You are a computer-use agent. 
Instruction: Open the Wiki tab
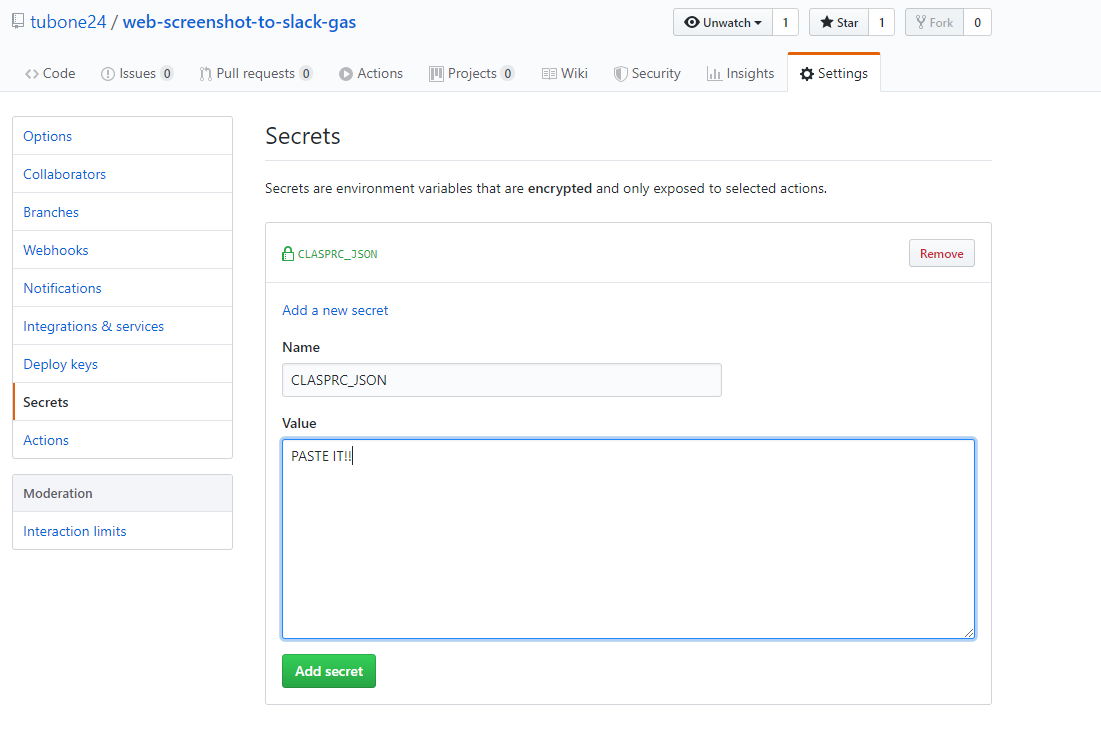(565, 73)
